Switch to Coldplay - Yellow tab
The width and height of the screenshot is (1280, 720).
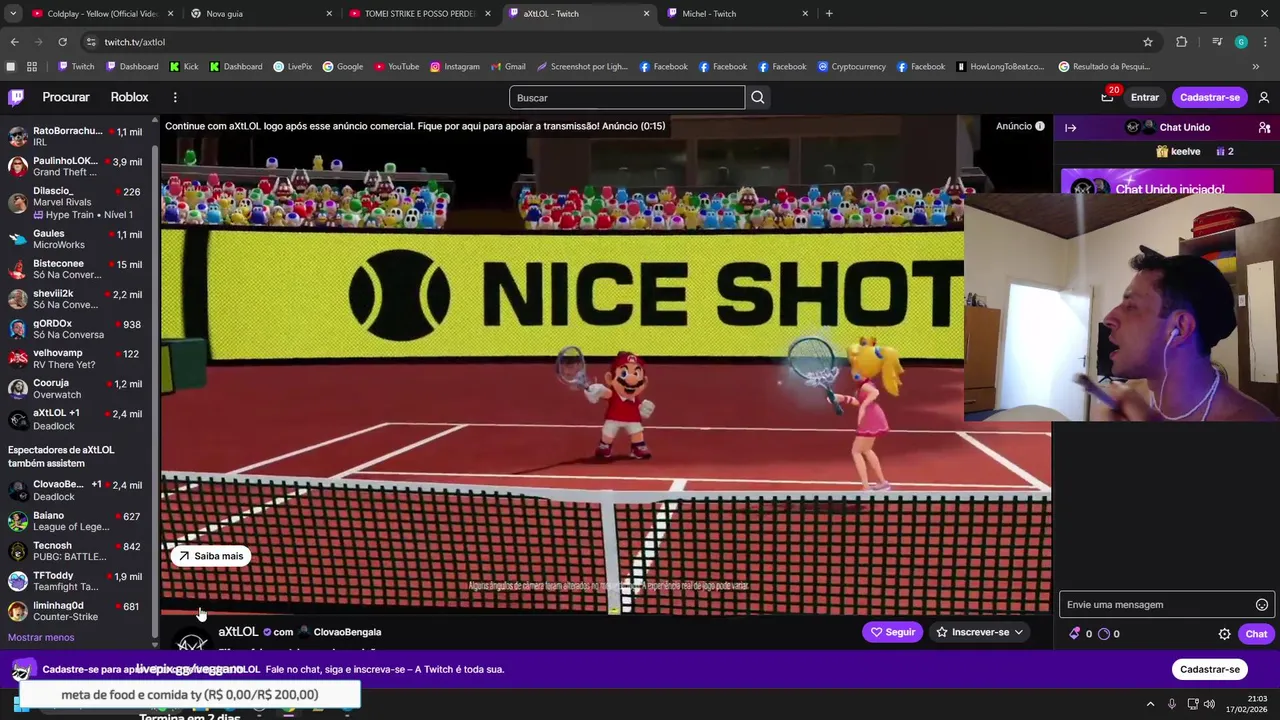pyautogui.click(x=101, y=14)
